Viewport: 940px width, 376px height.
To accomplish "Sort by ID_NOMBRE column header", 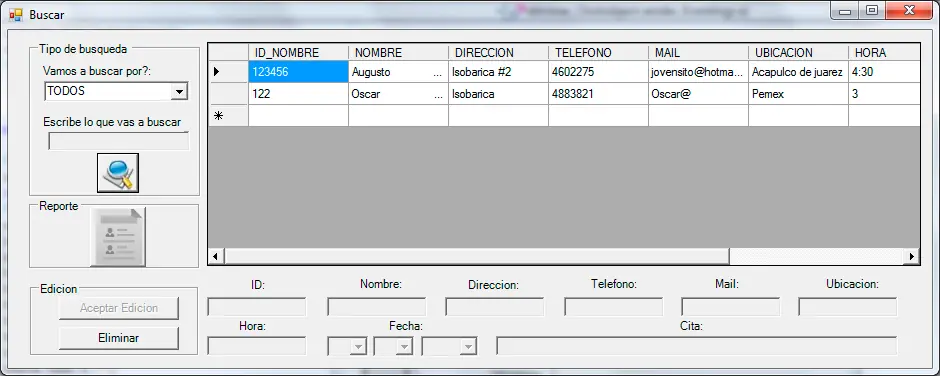I will tap(298, 53).
